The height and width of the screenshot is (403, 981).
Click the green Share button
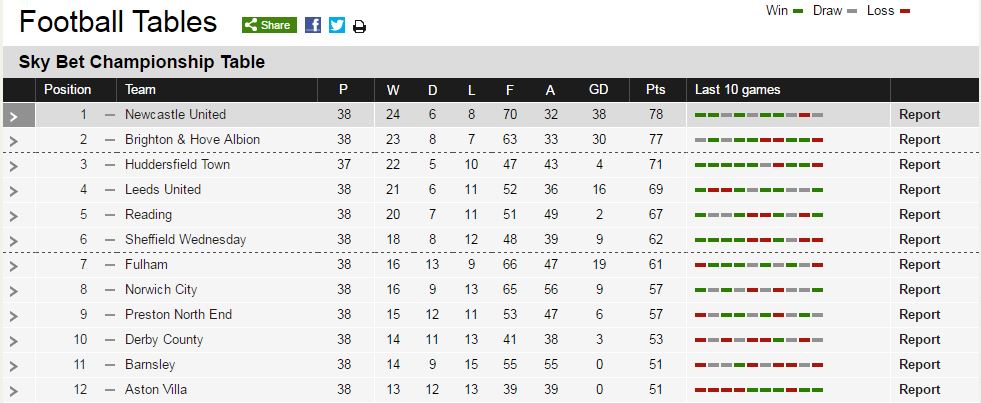click(x=269, y=25)
